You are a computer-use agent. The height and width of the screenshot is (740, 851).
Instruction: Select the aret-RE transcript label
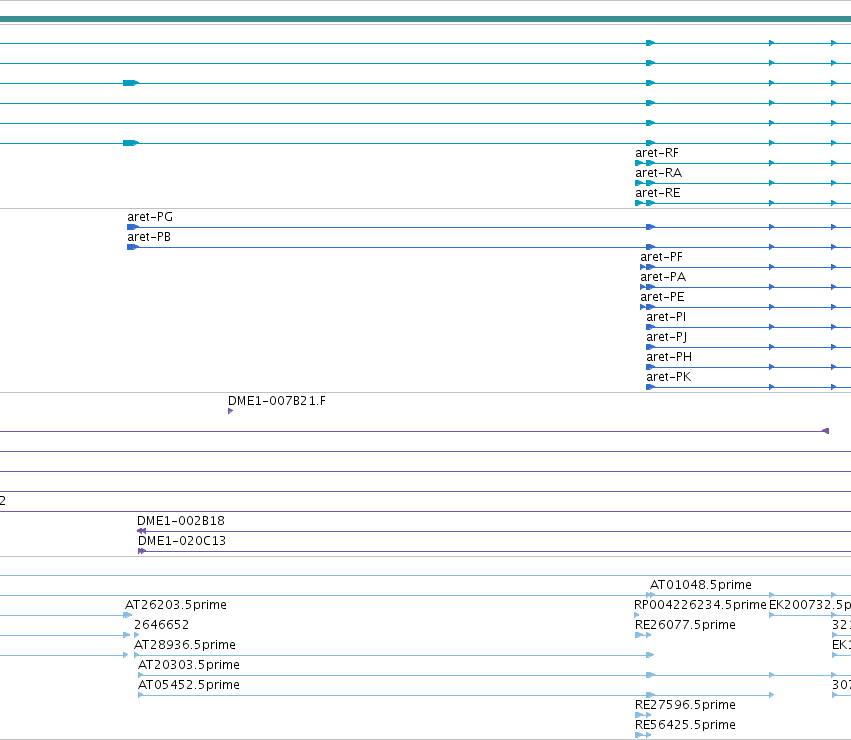click(x=658, y=193)
